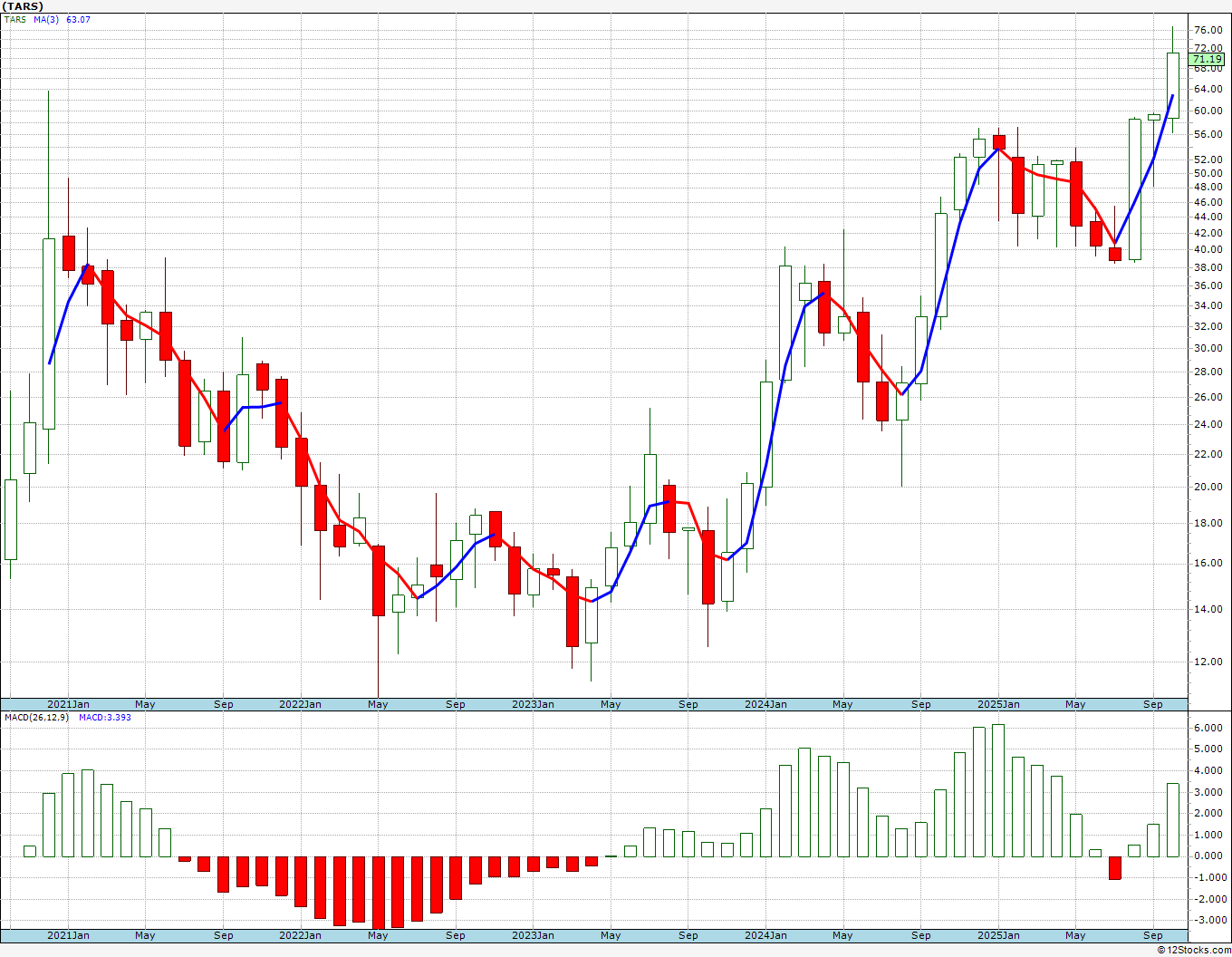Click the 28.00 price axis label
The image size is (1232, 957).
[1208, 372]
